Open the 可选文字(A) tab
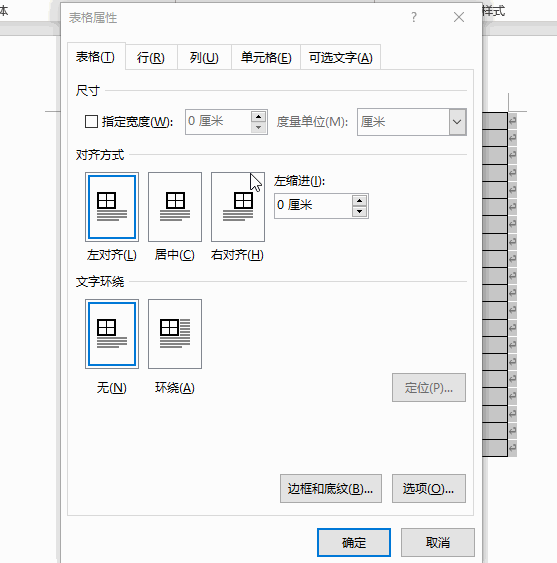The width and height of the screenshot is (557, 563). tap(340, 58)
